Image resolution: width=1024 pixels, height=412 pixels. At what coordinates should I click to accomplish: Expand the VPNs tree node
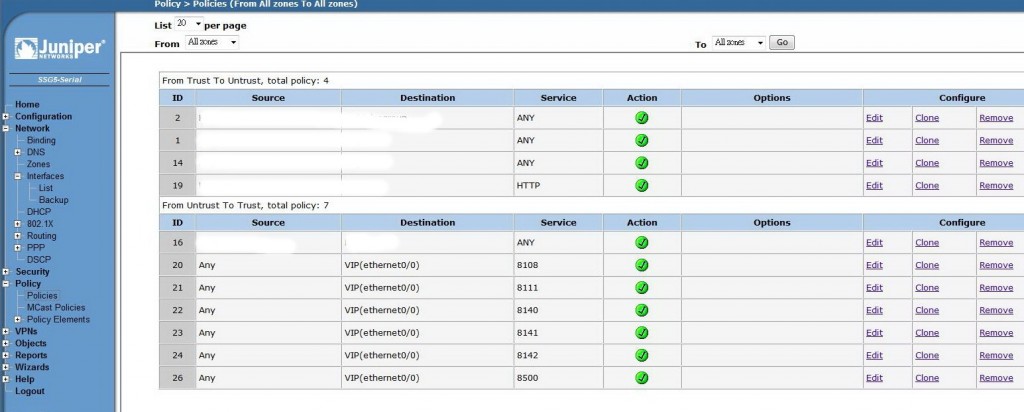pos(5,332)
